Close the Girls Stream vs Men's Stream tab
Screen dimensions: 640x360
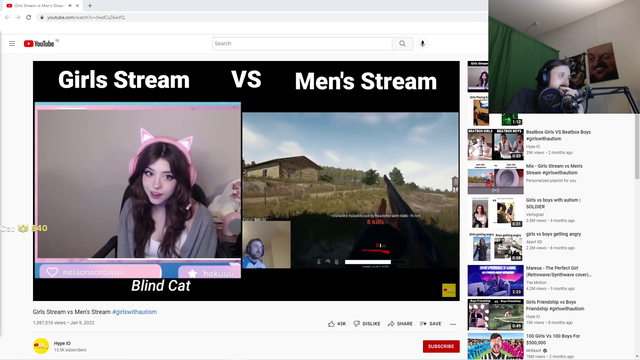coord(77,6)
